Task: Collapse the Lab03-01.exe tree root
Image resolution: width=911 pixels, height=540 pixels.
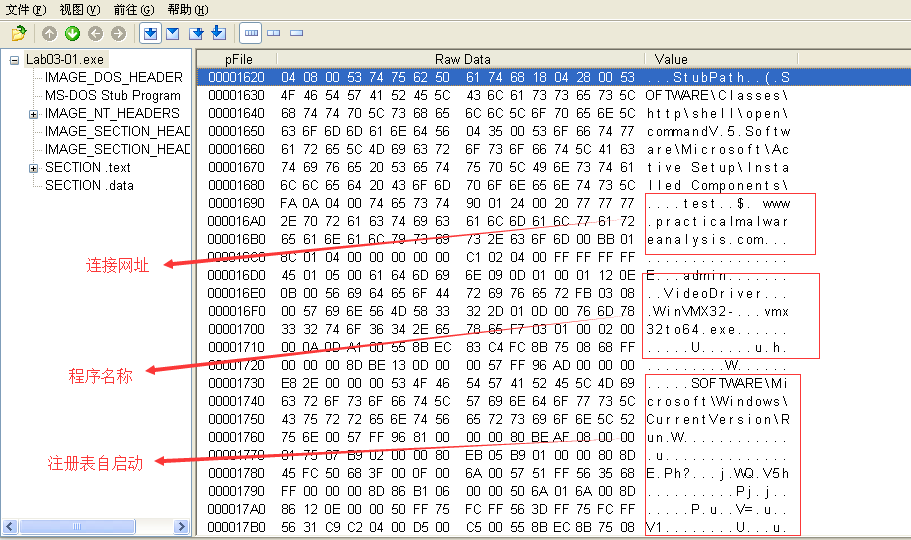Action: pyautogui.click(x=14, y=60)
